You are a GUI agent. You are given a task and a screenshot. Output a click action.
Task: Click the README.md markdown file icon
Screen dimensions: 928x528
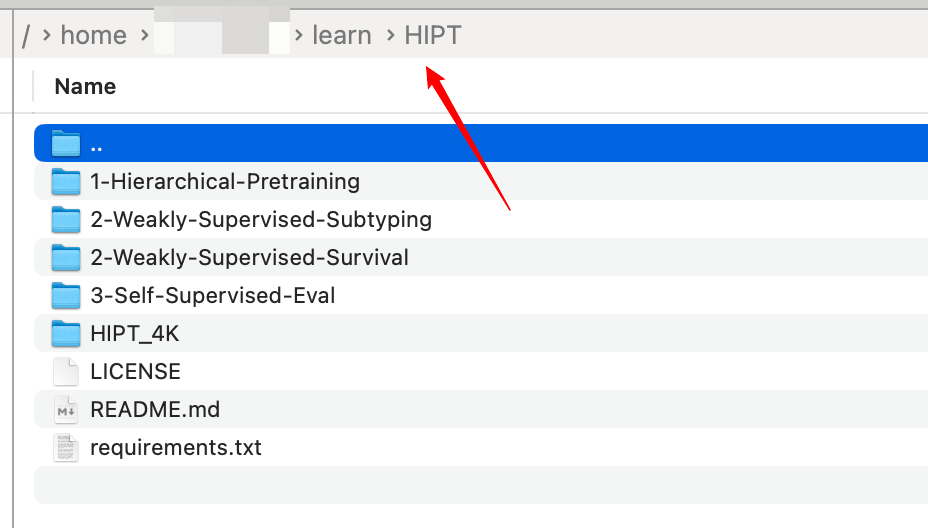(x=66, y=410)
